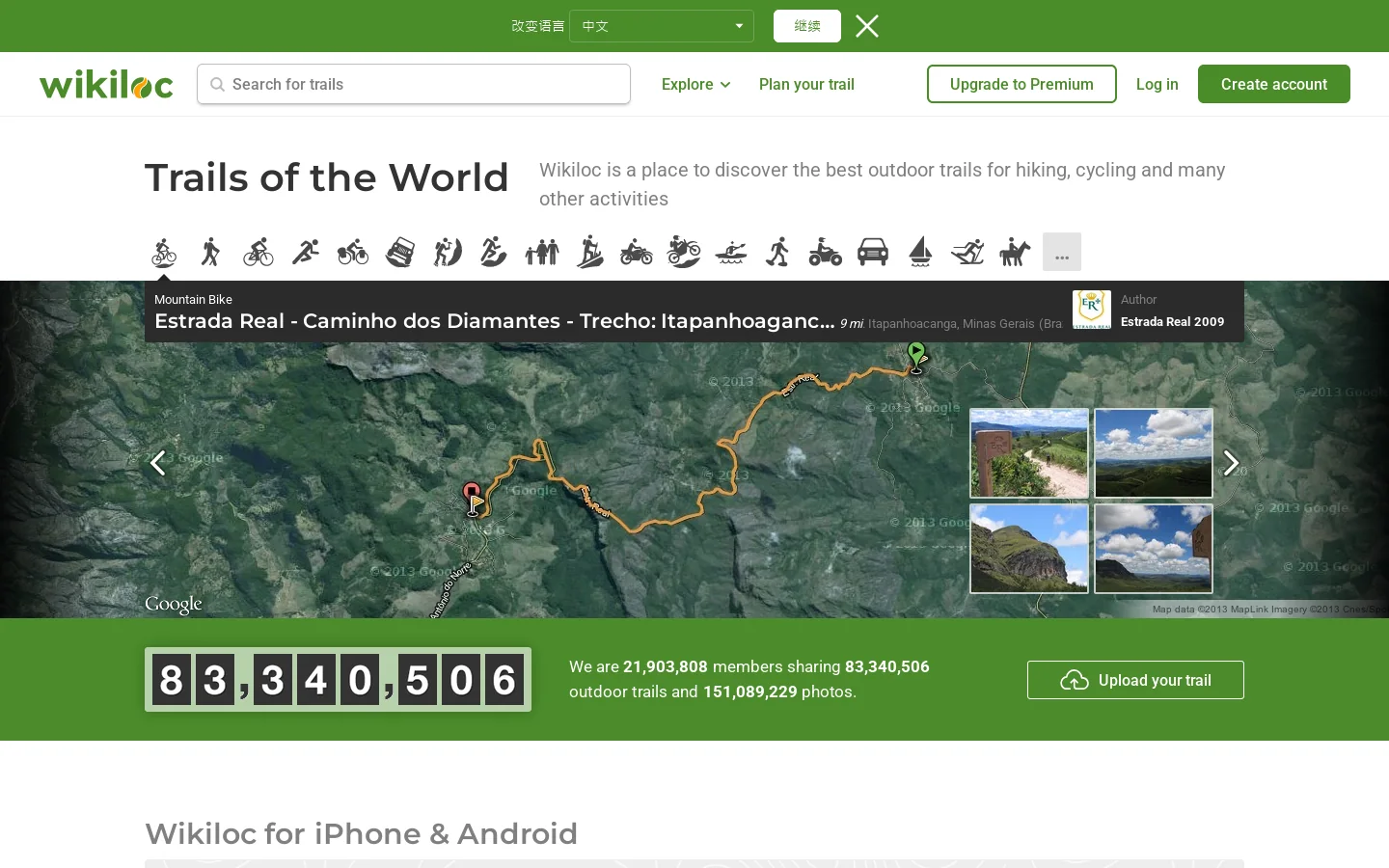
Task: Open author Estrada Real 2009 profile
Action: (x=1172, y=322)
